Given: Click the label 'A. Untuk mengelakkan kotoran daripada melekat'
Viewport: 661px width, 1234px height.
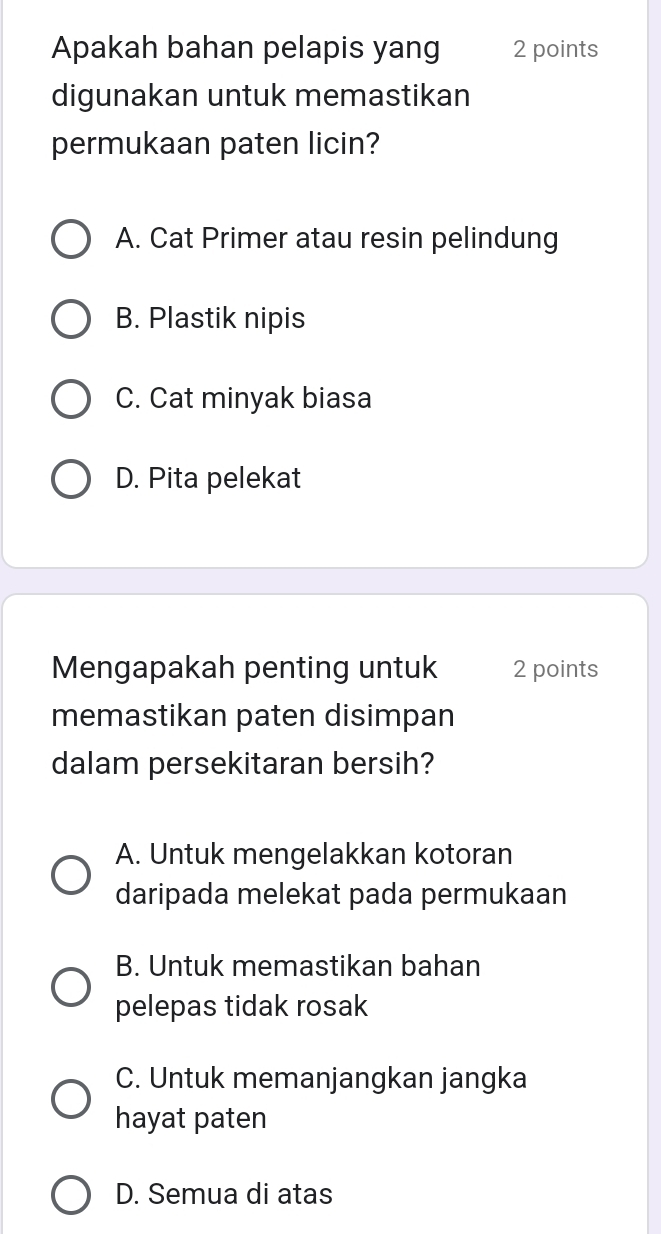Looking at the screenshot, I should click(341, 874).
